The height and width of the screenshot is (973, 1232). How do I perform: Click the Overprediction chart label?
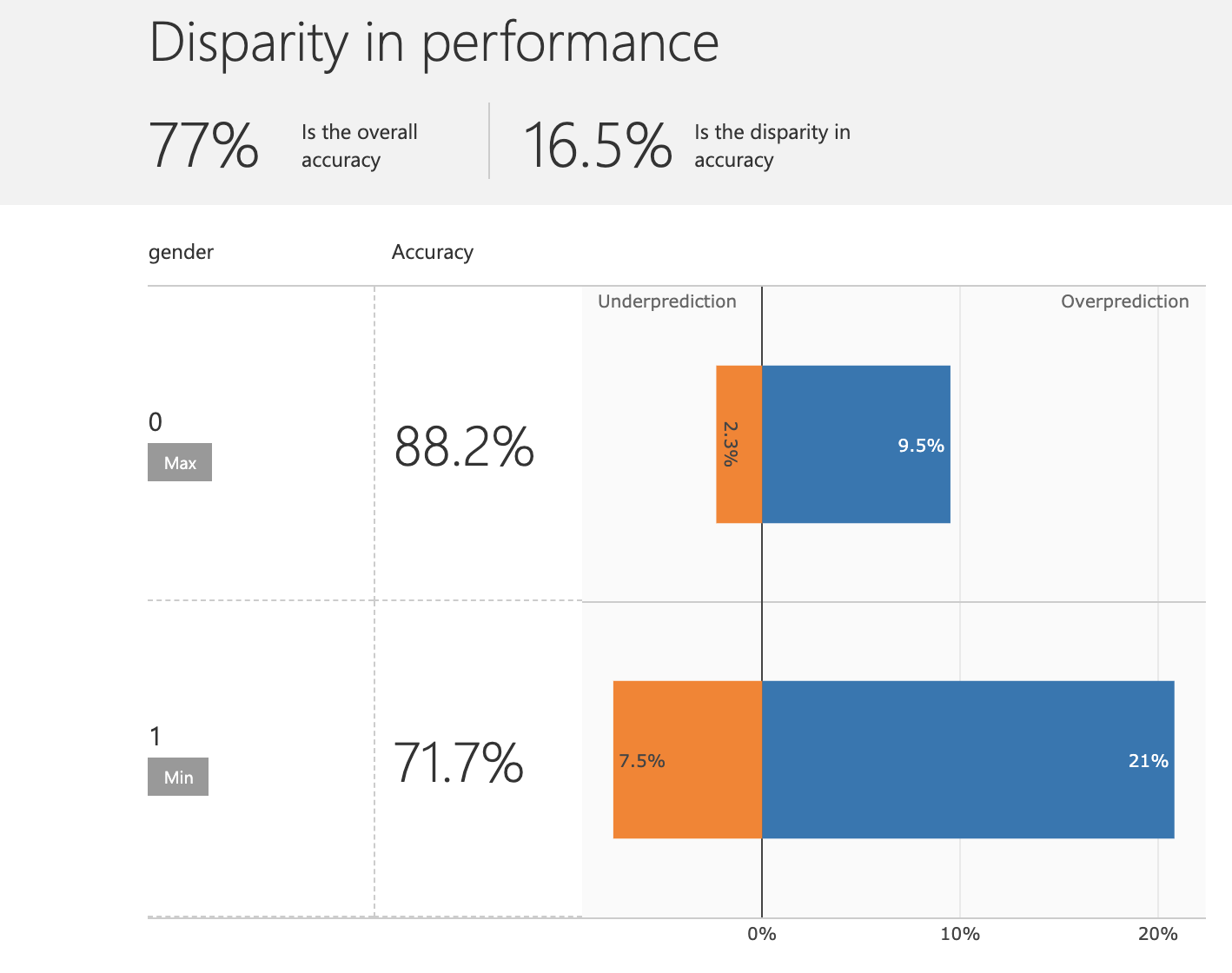tap(1124, 301)
